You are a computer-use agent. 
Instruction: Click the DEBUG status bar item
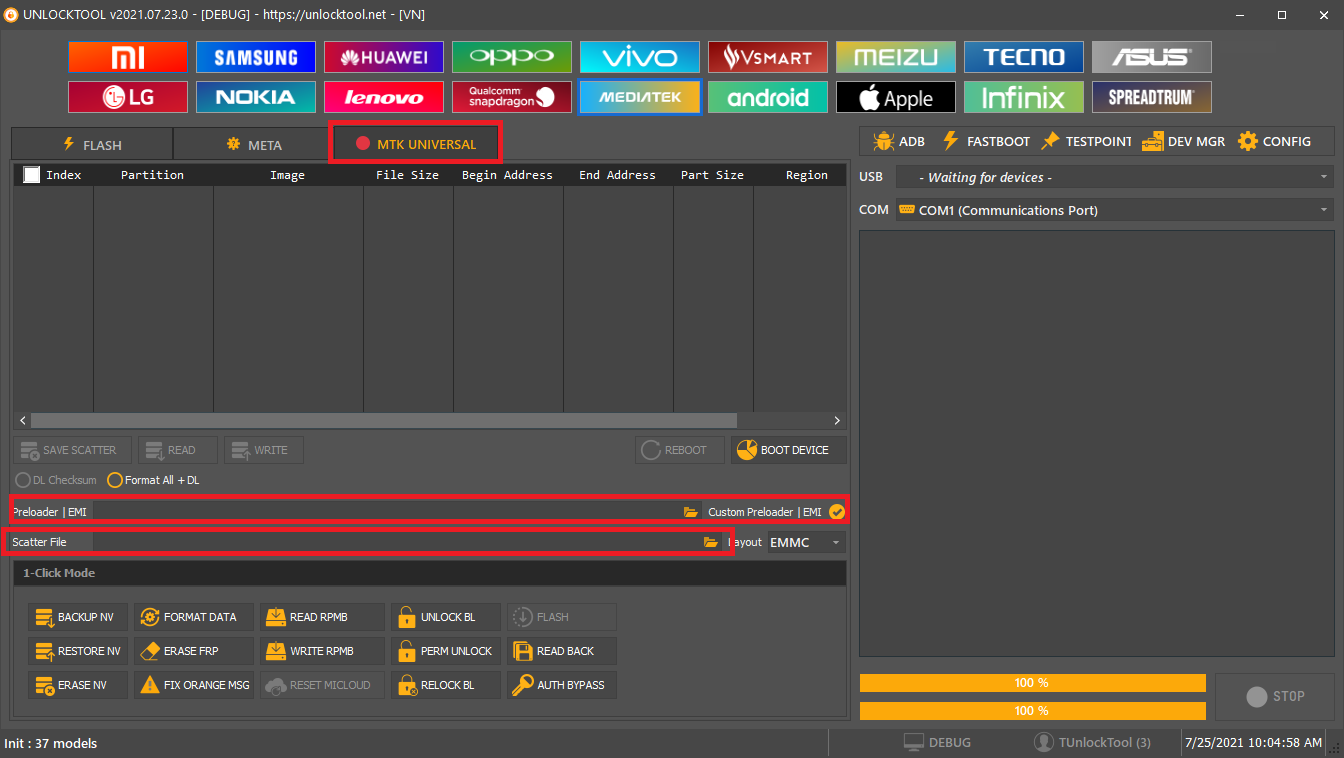click(937, 743)
